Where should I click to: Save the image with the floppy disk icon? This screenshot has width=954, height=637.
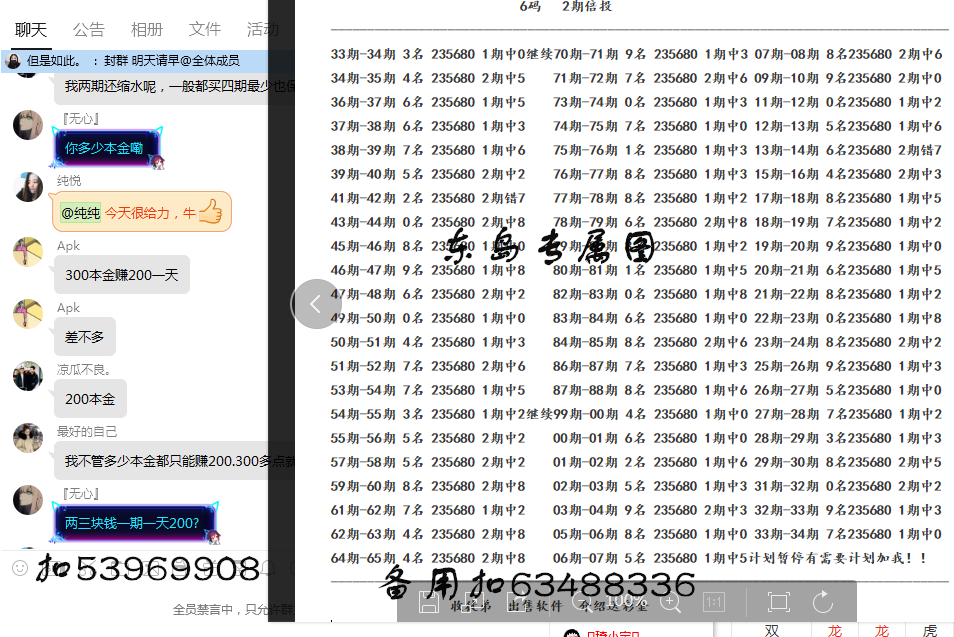point(429,602)
